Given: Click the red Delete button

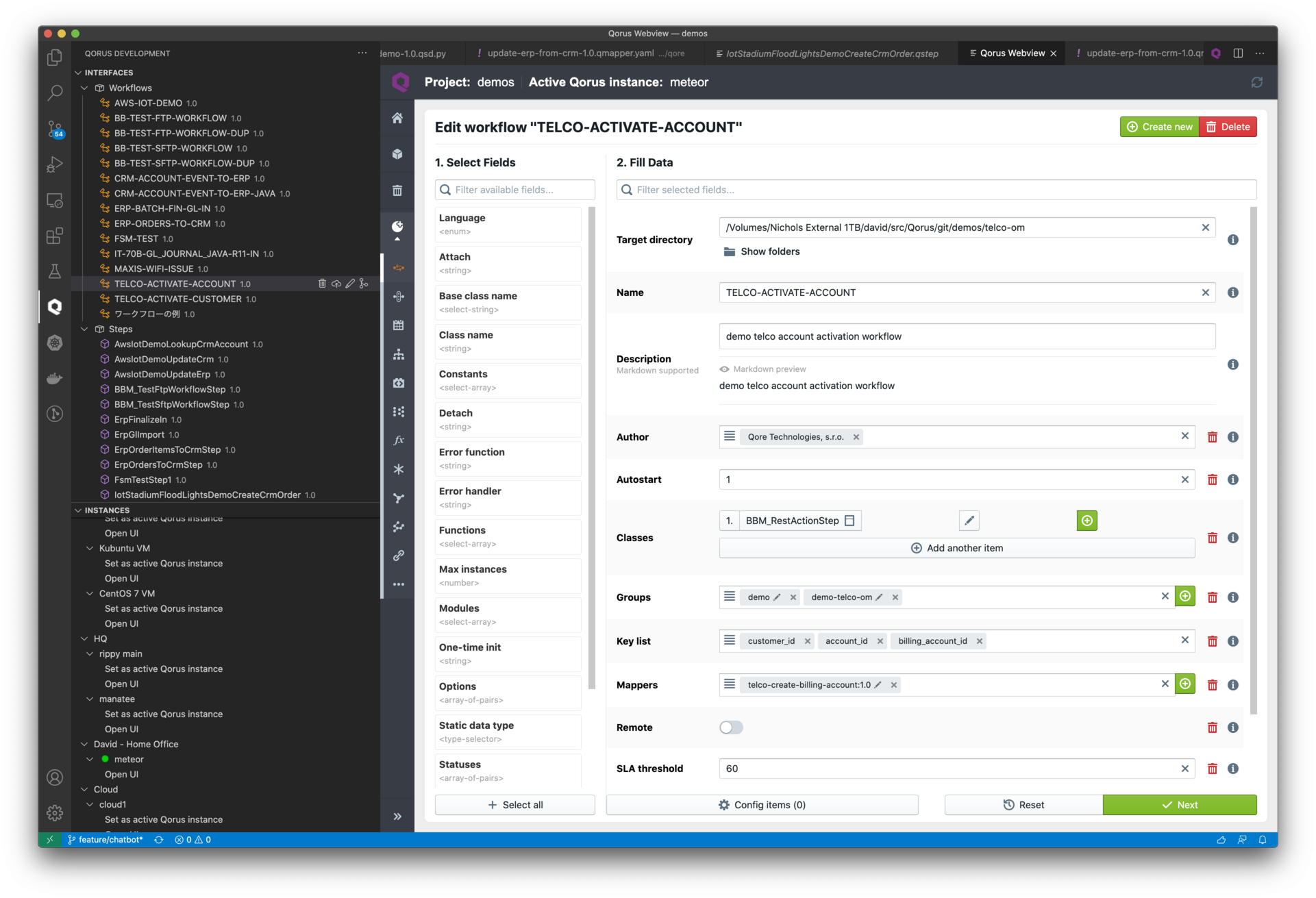Looking at the screenshot, I should (x=1228, y=127).
